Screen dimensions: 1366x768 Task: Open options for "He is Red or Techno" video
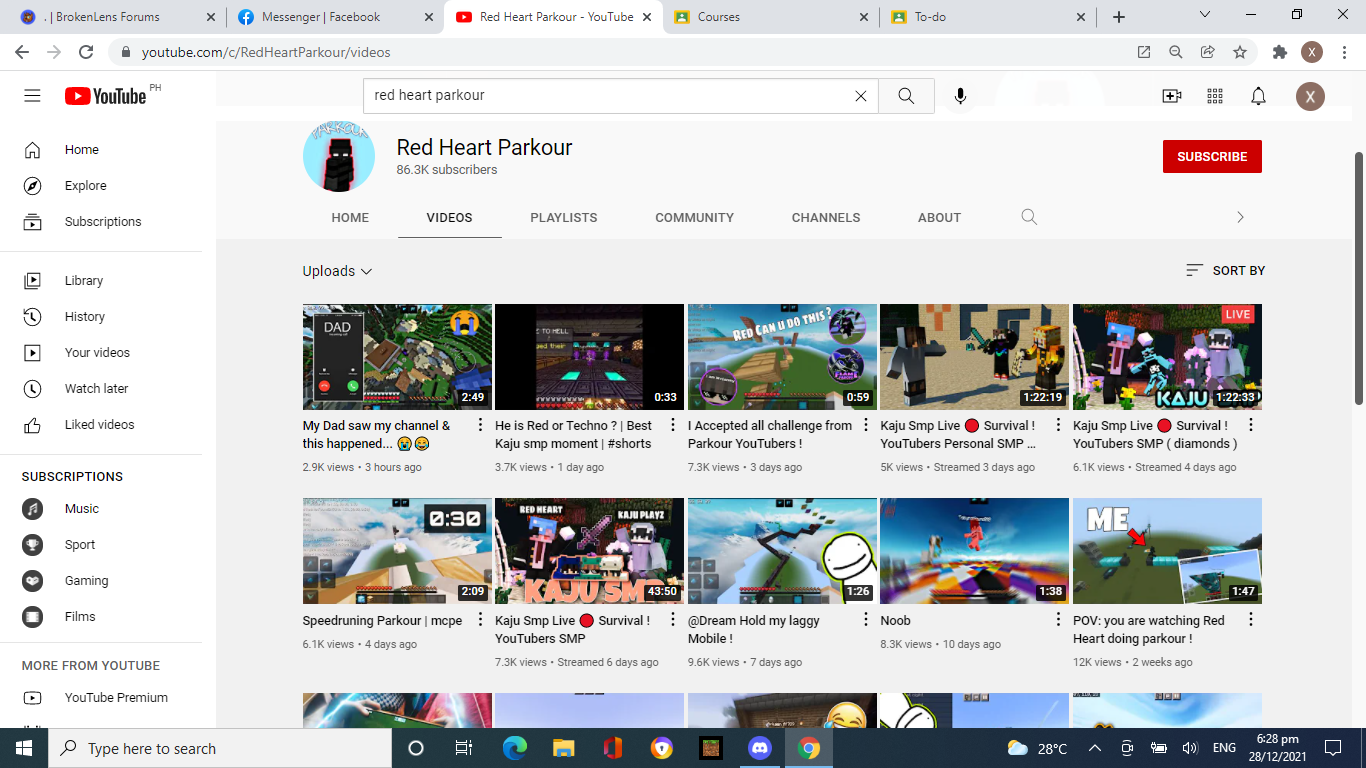coord(673,426)
